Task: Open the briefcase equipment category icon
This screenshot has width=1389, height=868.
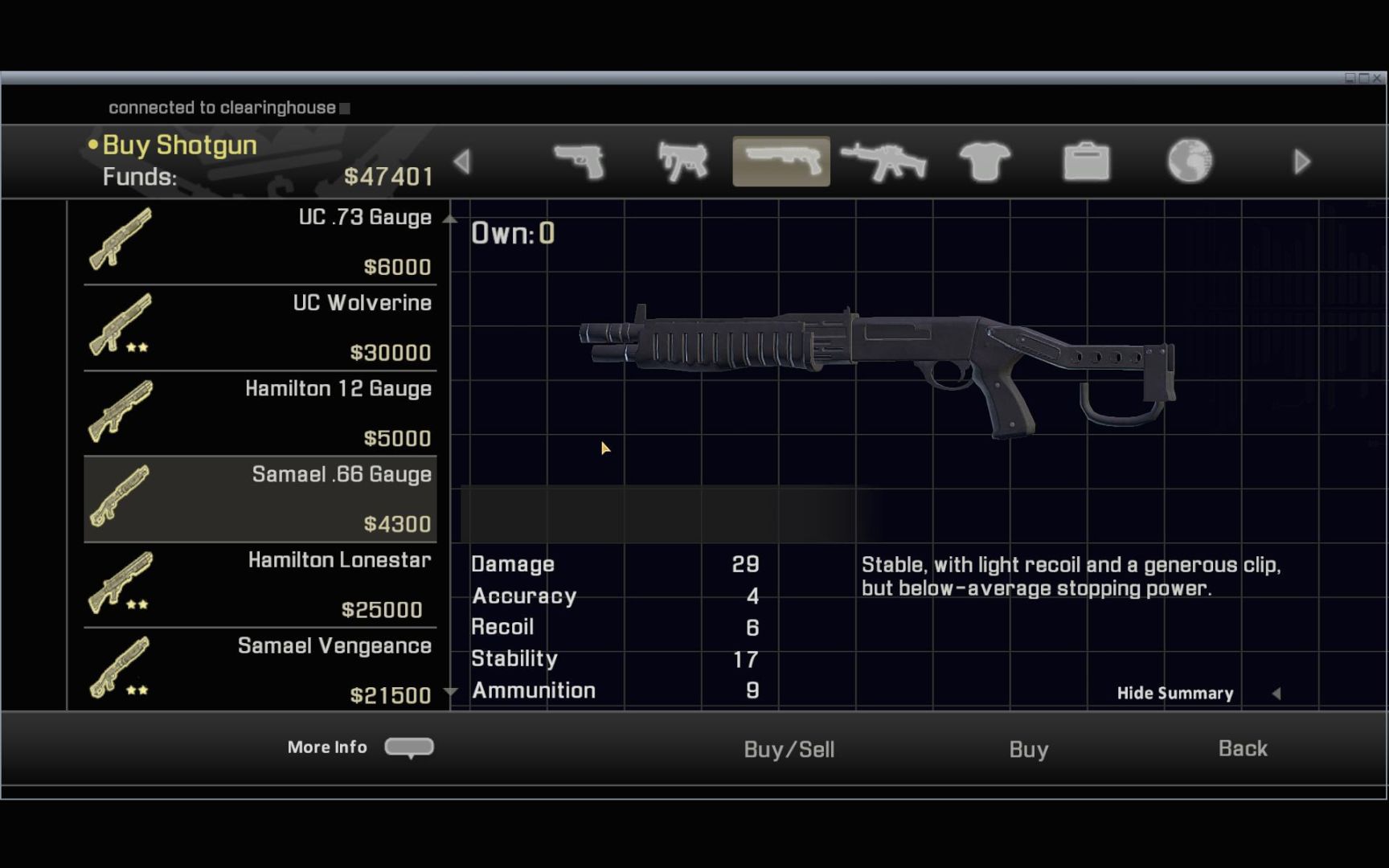Action: pyautogui.click(x=1087, y=162)
